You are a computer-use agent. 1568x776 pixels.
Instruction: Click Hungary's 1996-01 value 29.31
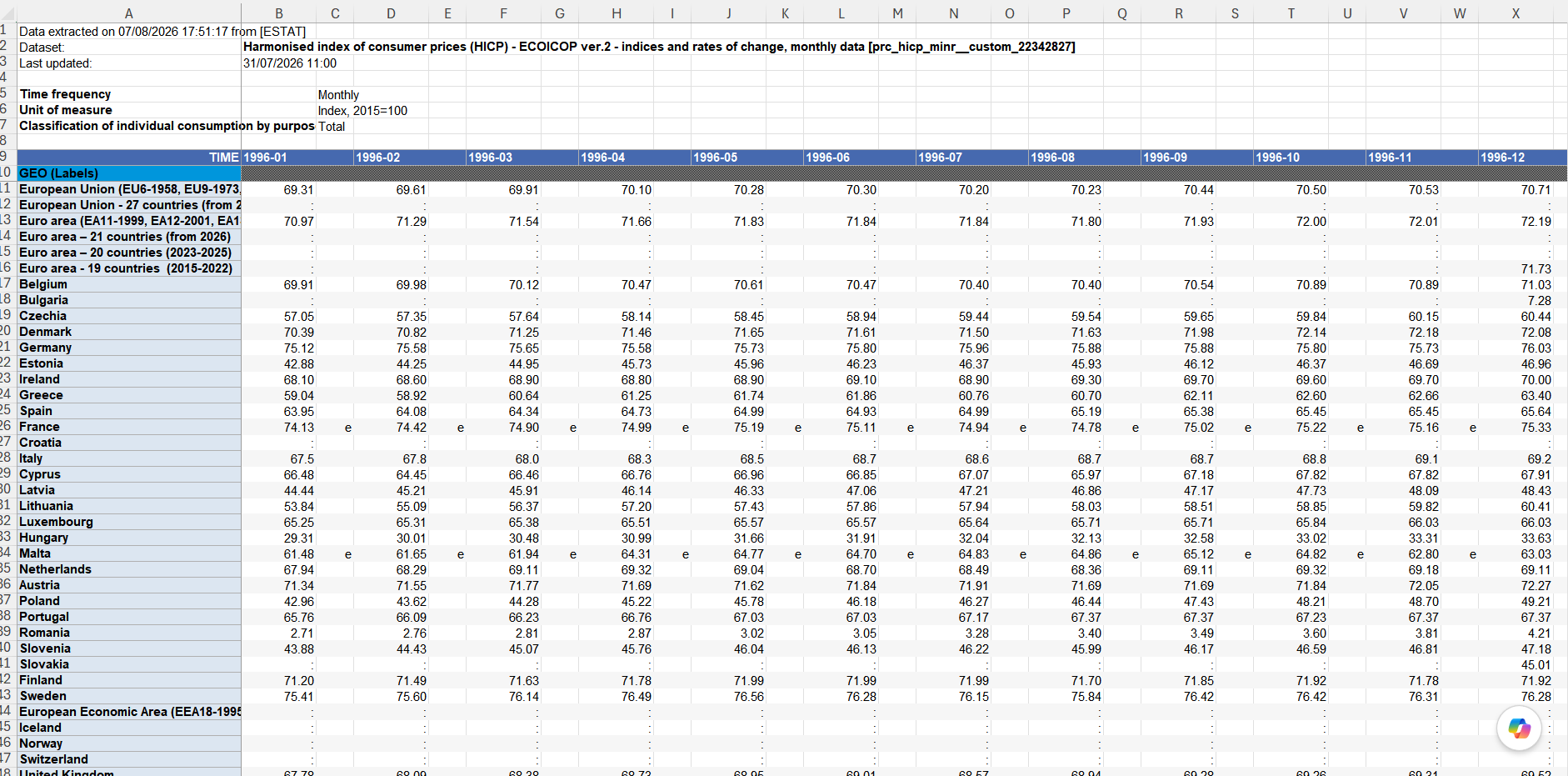[x=279, y=538]
